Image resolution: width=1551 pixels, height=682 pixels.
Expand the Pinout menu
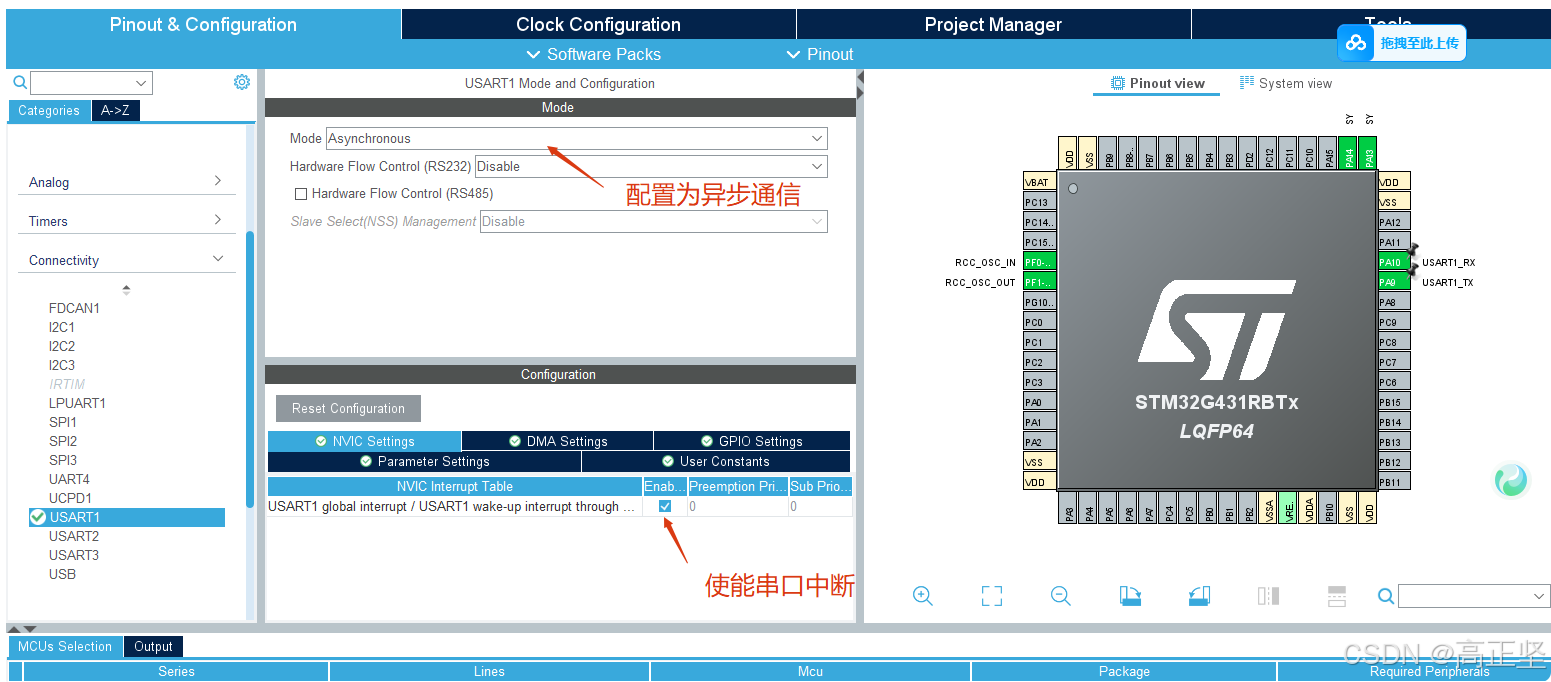point(820,54)
